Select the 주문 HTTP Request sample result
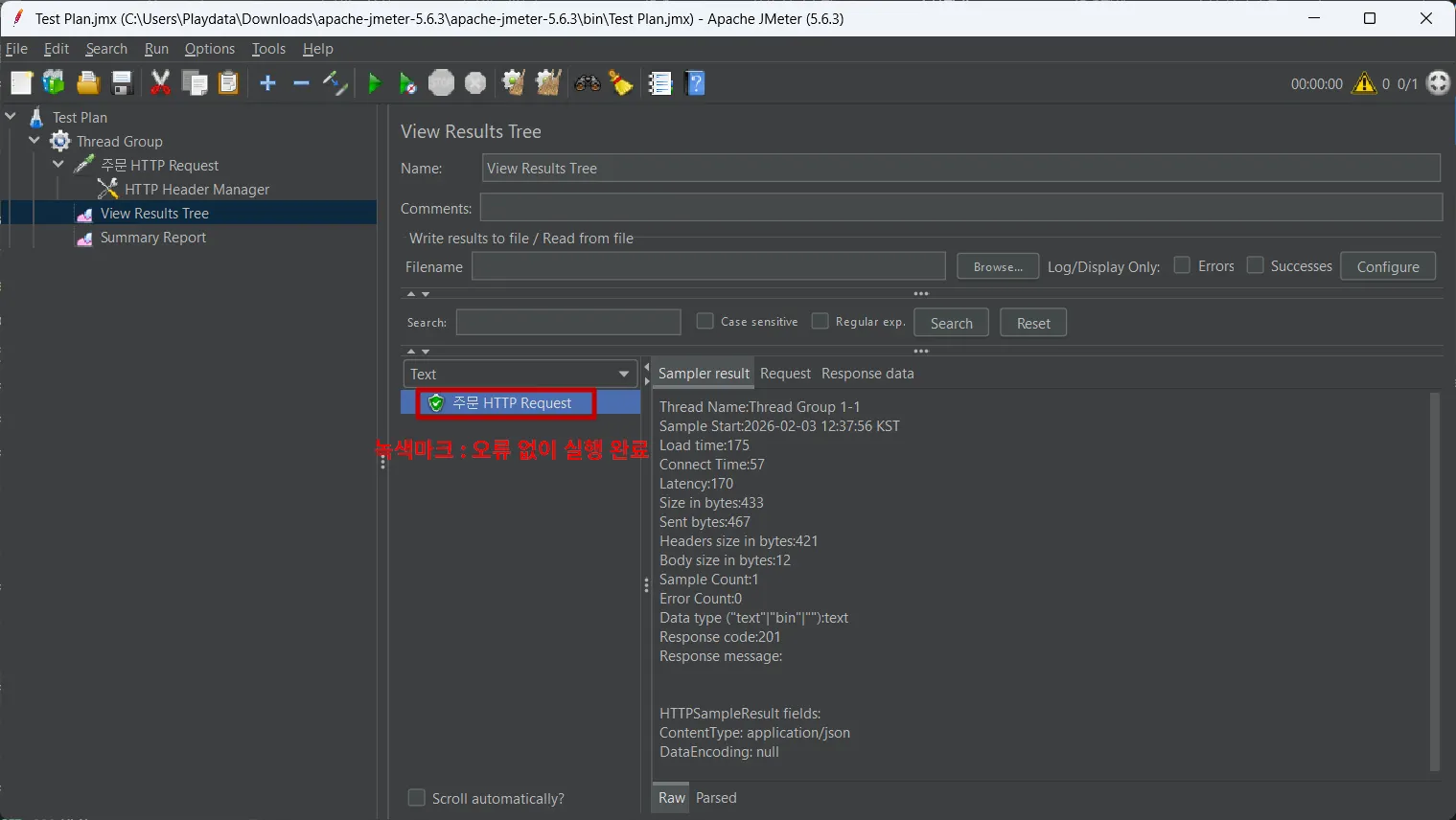Image resolution: width=1456 pixels, height=820 pixels. (x=512, y=403)
